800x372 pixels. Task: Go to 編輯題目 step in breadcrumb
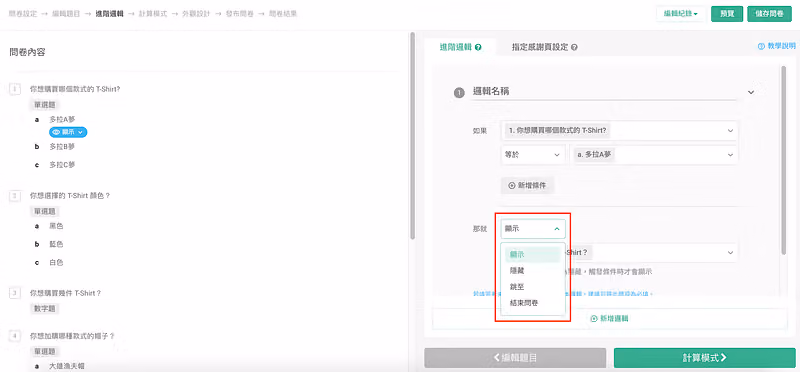pyautogui.click(x=66, y=14)
